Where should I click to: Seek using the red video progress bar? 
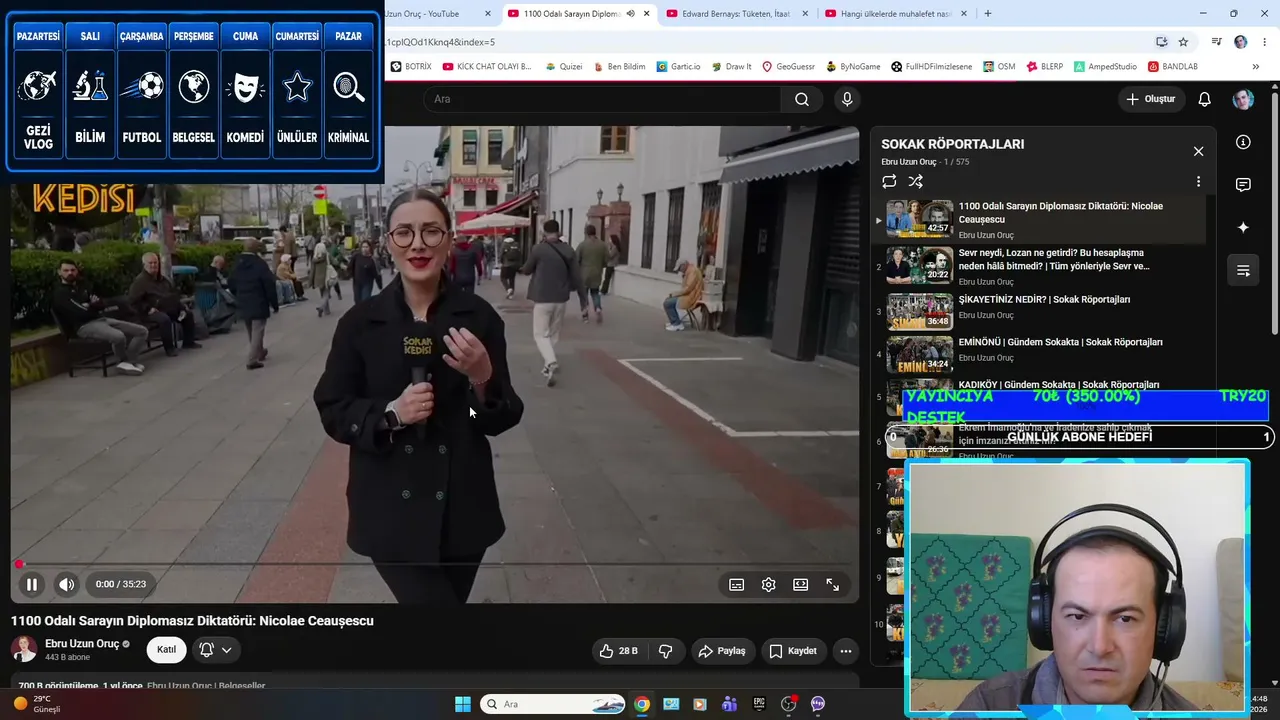tap(435, 564)
